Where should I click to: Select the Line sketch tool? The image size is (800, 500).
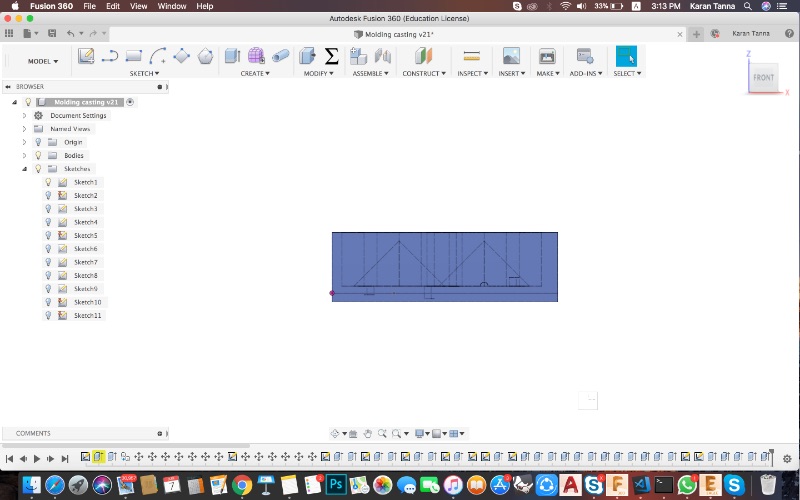110,56
